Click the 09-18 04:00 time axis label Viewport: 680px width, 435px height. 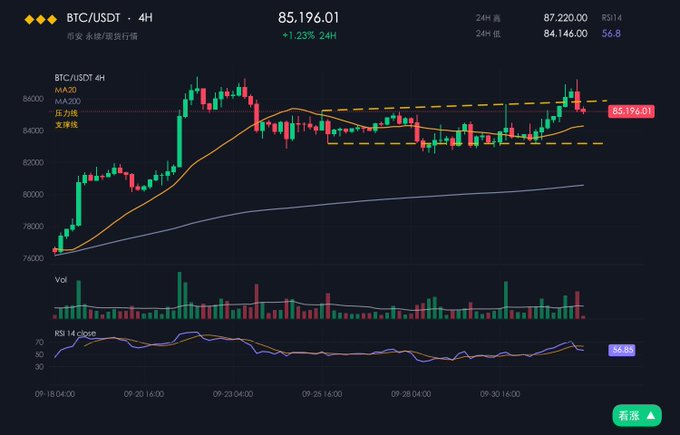pyautogui.click(x=55, y=394)
